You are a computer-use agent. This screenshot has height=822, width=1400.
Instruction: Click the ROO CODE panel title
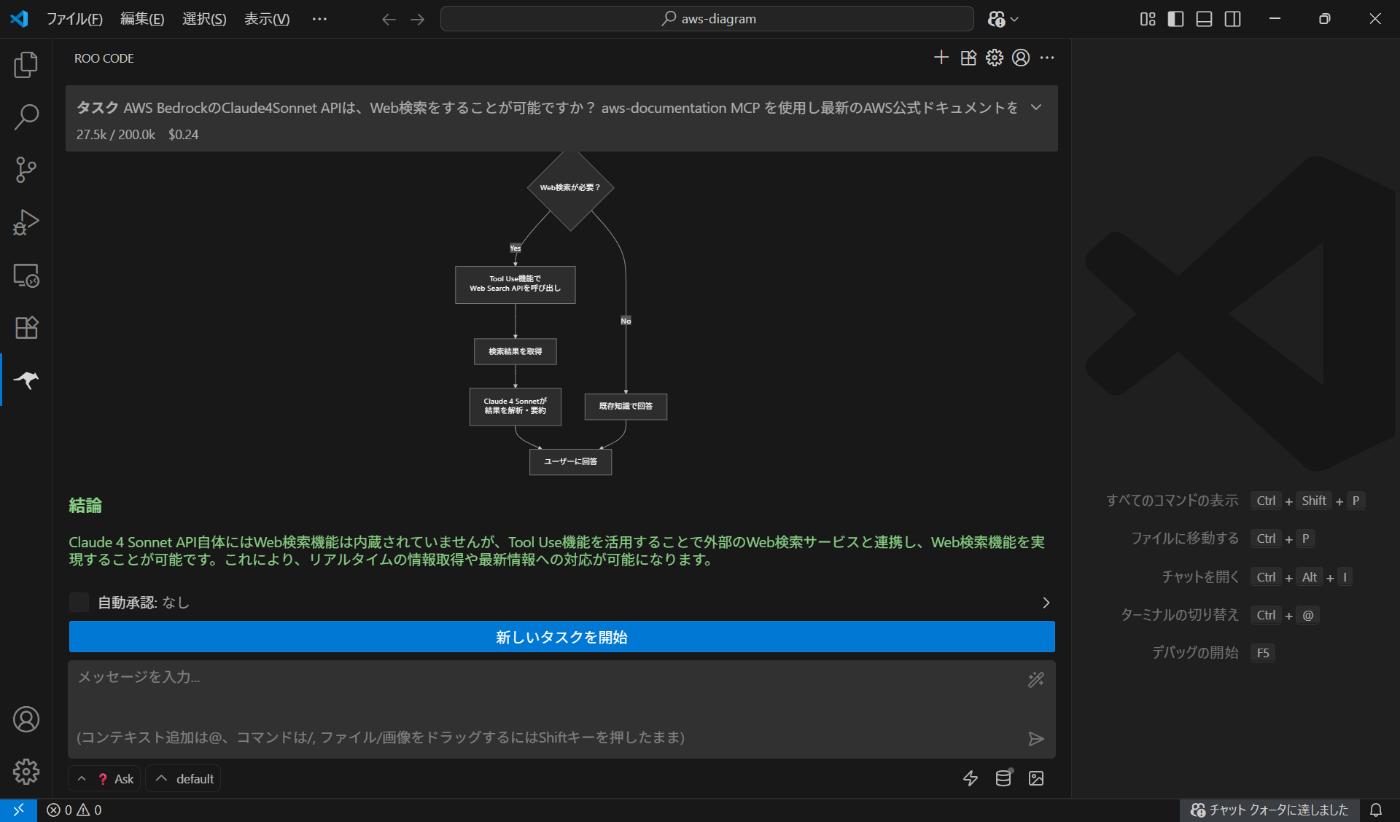coord(104,58)
